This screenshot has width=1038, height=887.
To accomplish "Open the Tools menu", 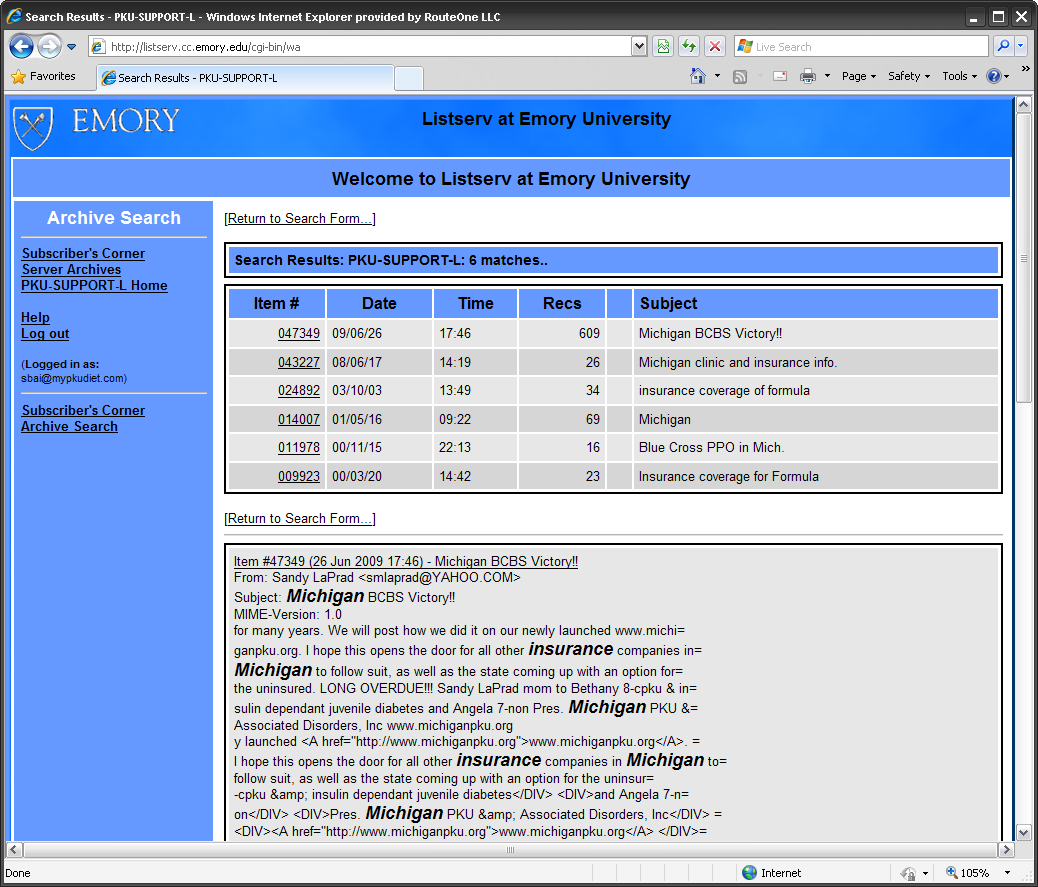I will (959, 76).
